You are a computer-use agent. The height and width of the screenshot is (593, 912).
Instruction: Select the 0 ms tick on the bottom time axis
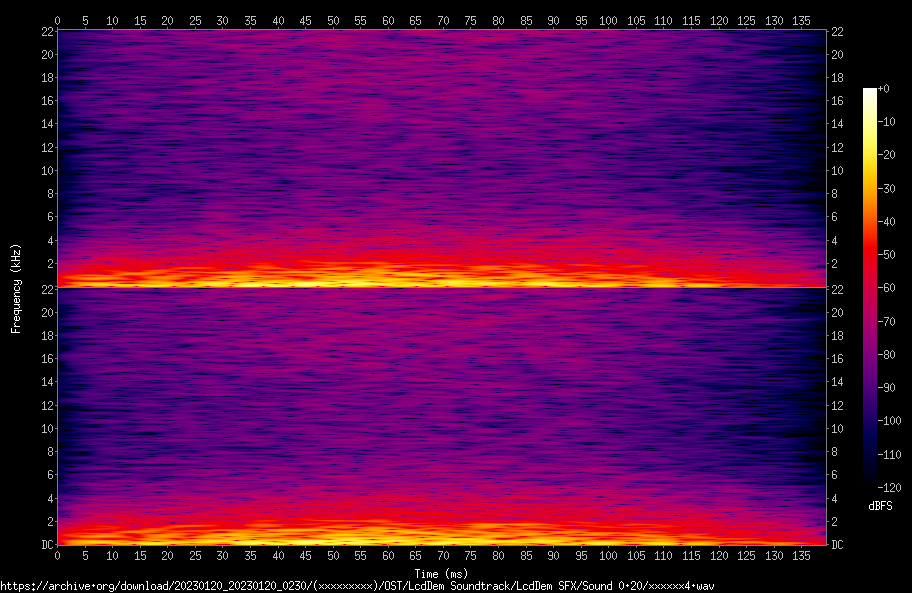point(58,555)
